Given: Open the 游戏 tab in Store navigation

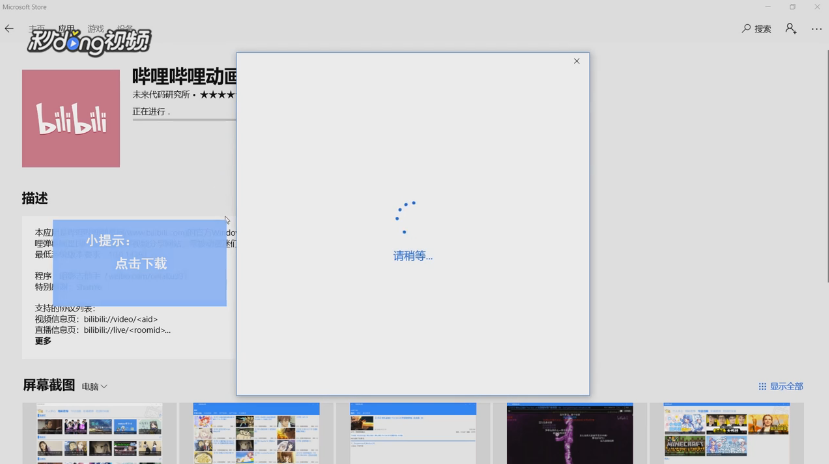Looking at the screenshot, I should click(x=96, y=28).
